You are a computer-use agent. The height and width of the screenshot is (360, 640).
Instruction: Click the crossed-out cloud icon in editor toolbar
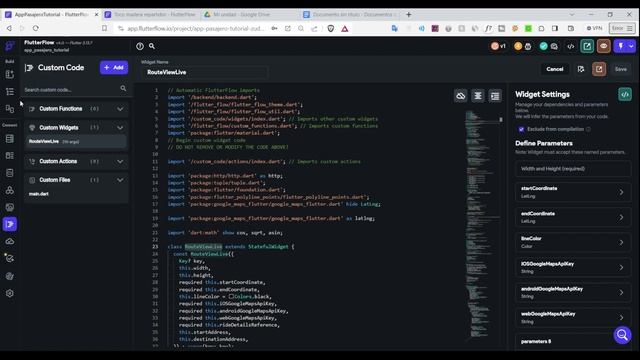click(x=461, y=96)
